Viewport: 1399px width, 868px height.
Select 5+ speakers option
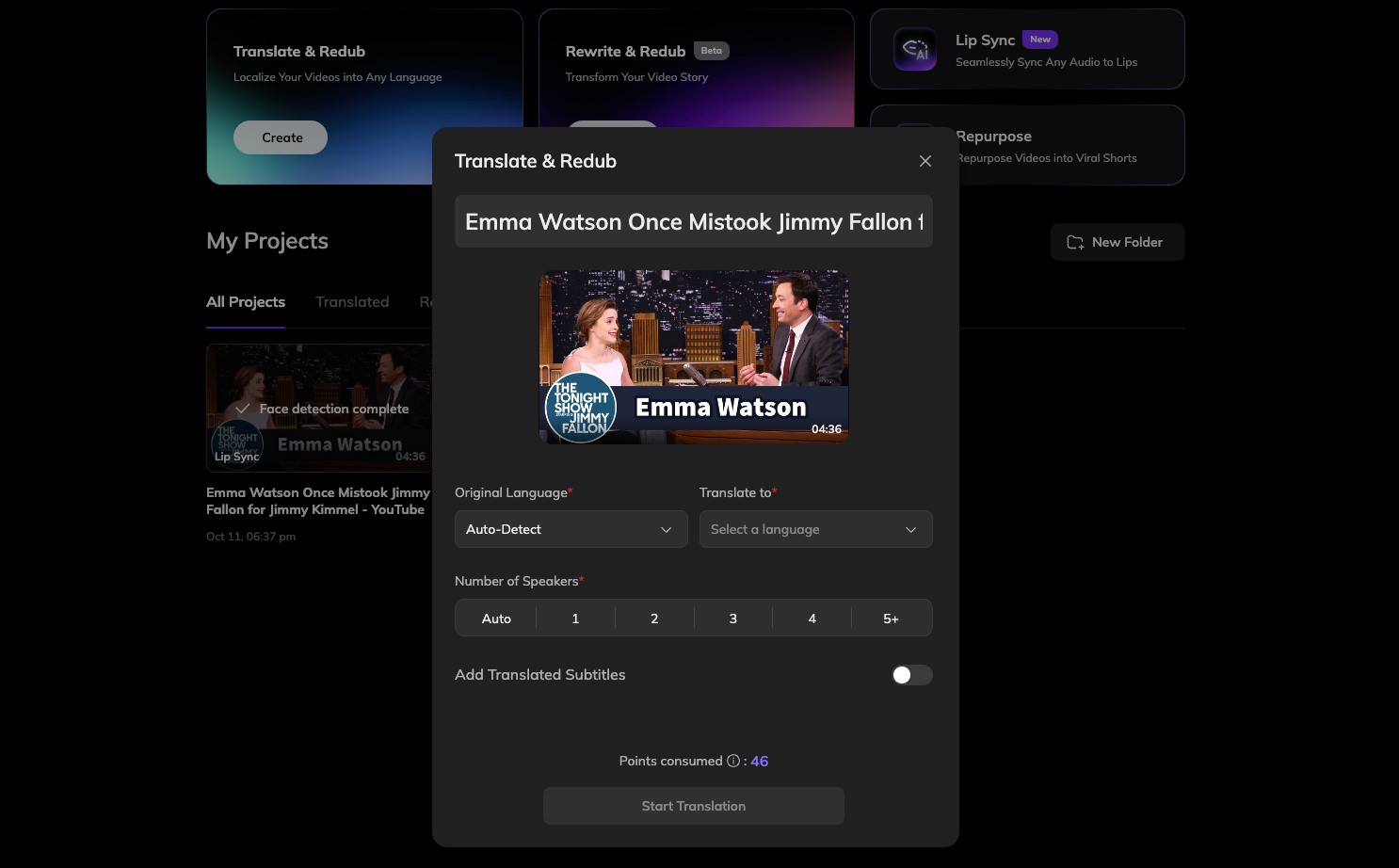(x=891, y=619)
